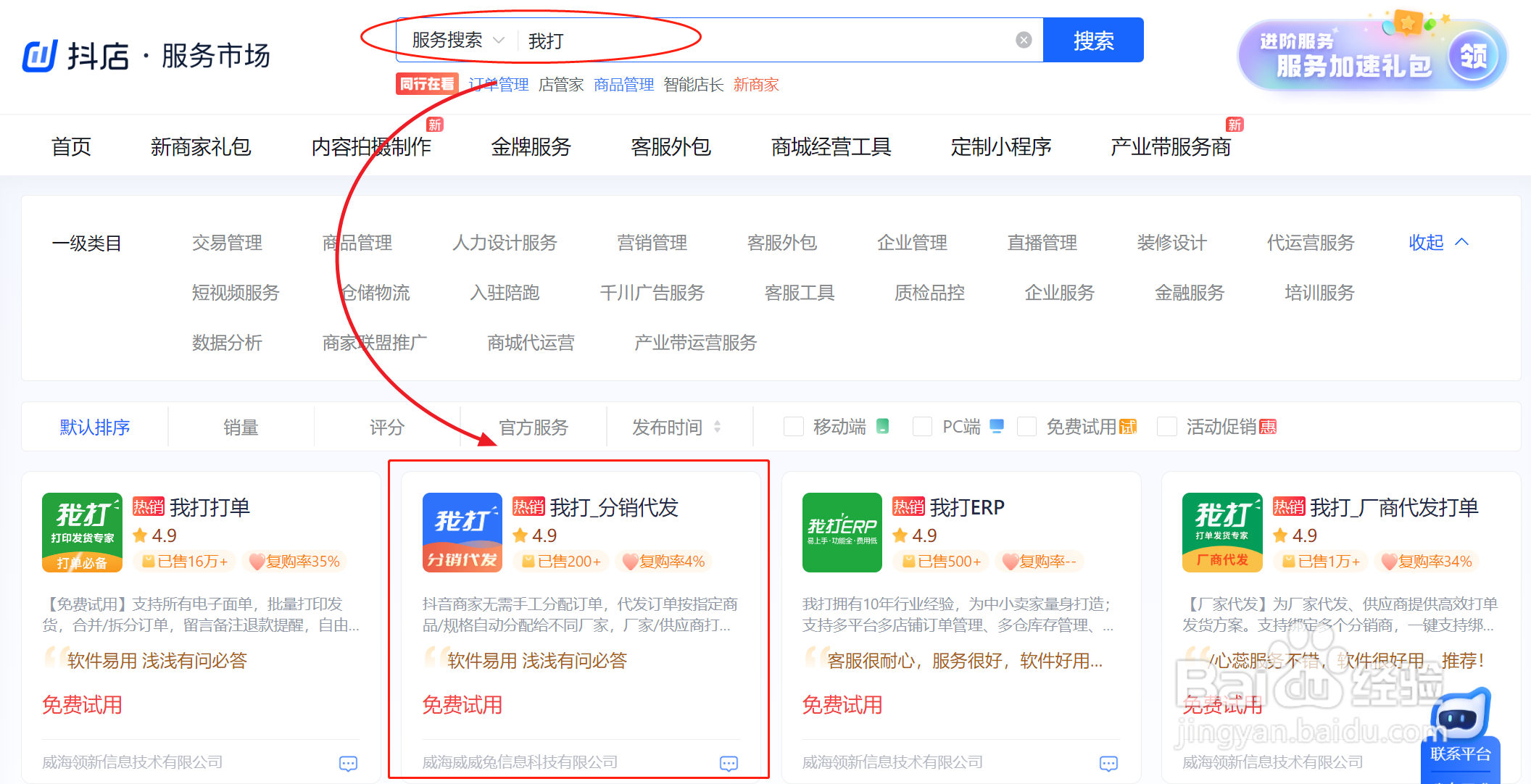This screenshot has height=784, width=1531.
Task: Open the 客服外包 nav tab
Action: [x=671, y=147]
